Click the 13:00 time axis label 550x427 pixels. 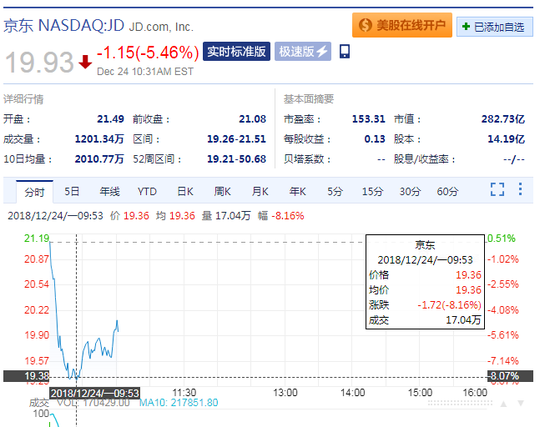pyautogui.click(x=285, y=392)
